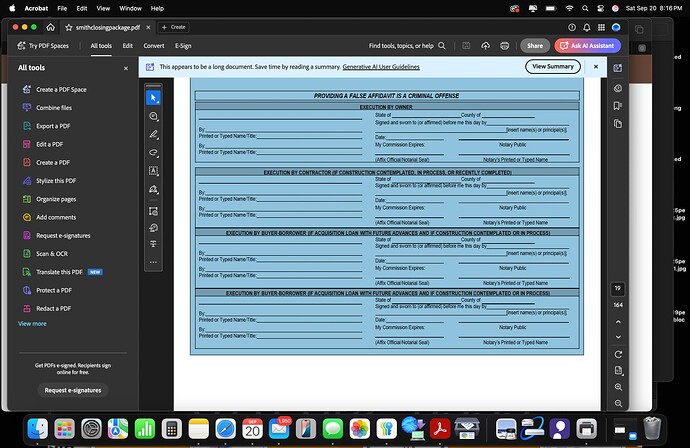The image size is (690, 448).
Task: Create a new tab with Create button
Action: tap(173, 27)
